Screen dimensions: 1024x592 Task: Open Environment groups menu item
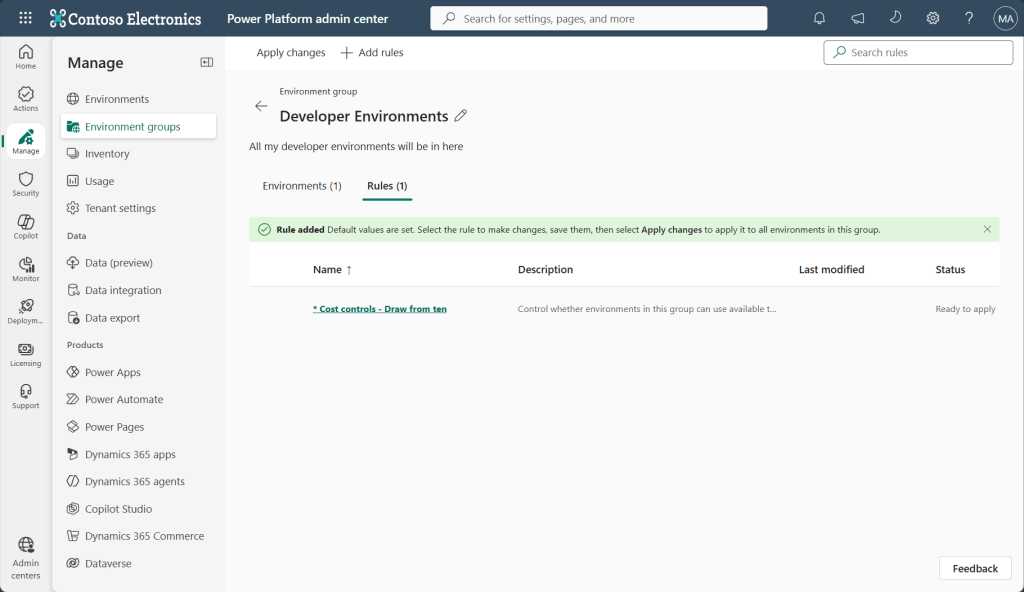pos(138,126)
